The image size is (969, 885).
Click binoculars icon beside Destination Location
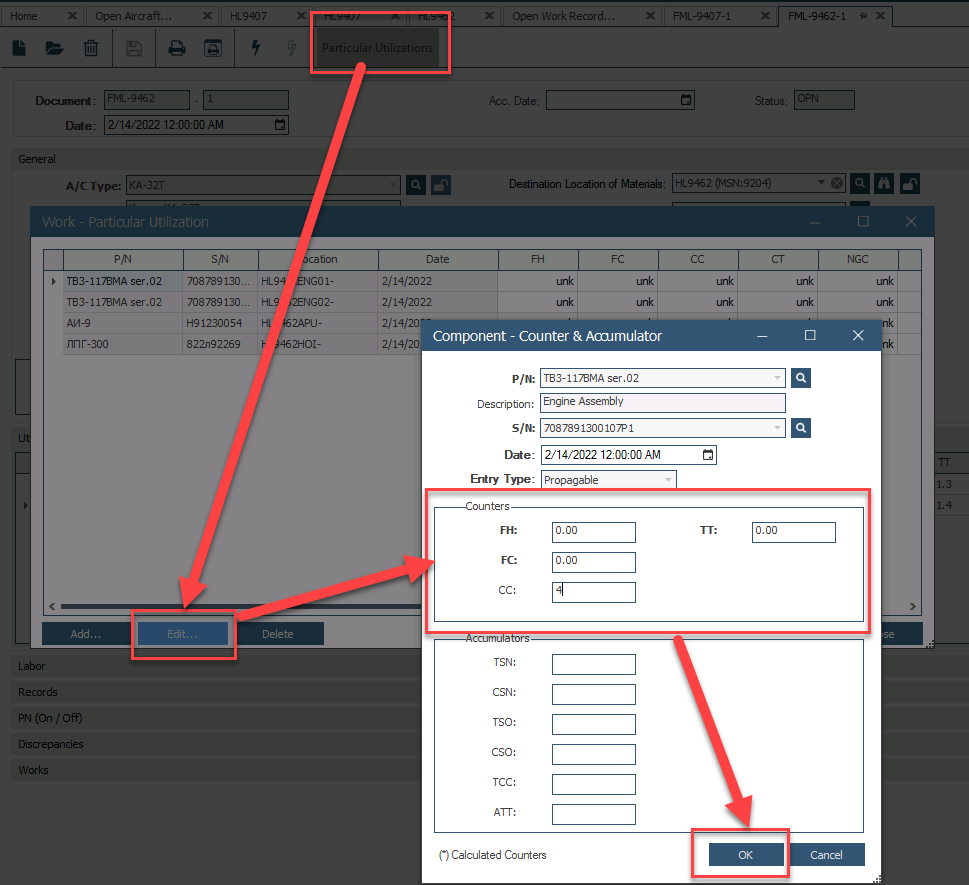coord(884,183)
